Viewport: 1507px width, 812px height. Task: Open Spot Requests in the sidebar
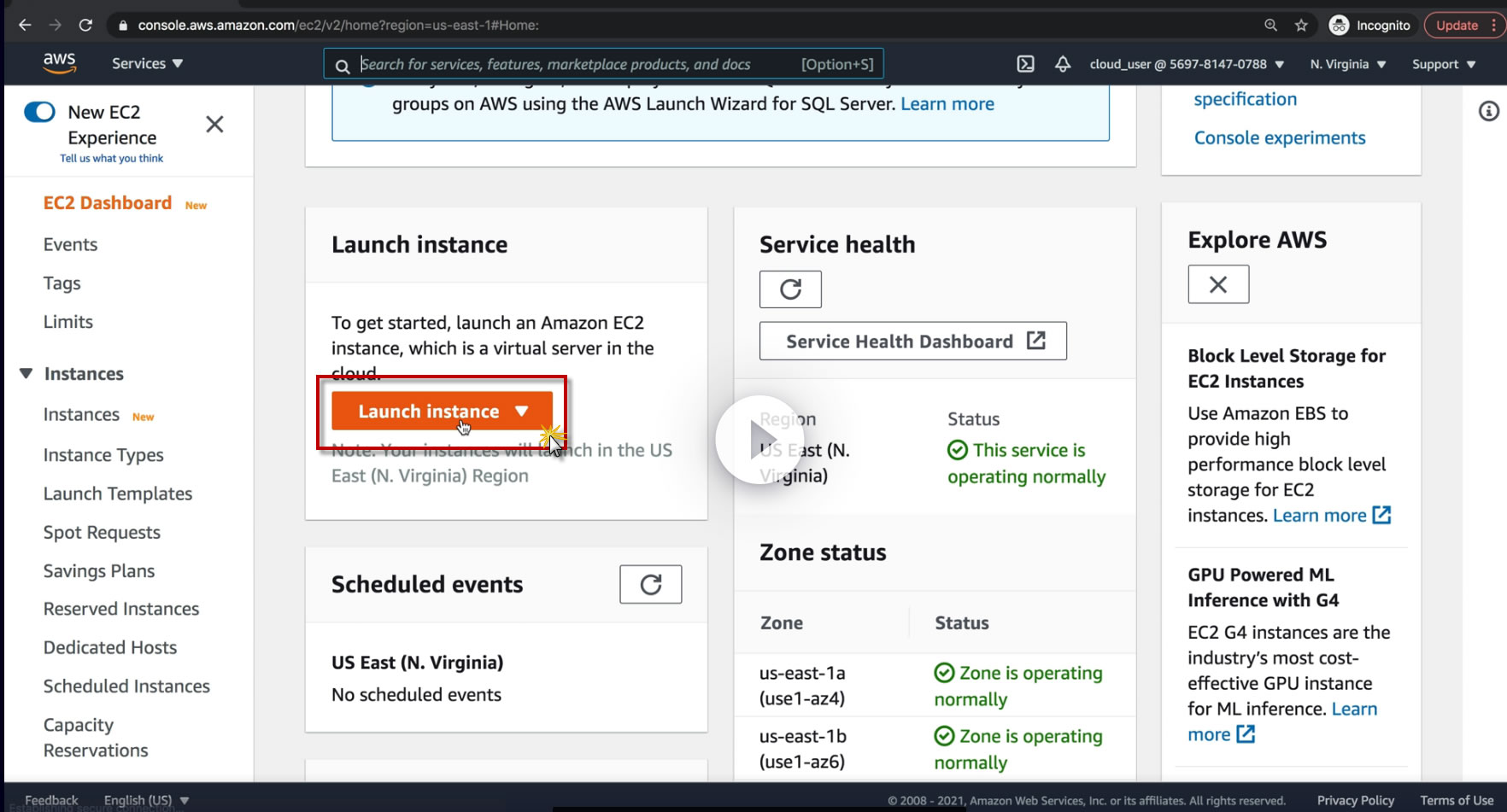pos(102,532)
